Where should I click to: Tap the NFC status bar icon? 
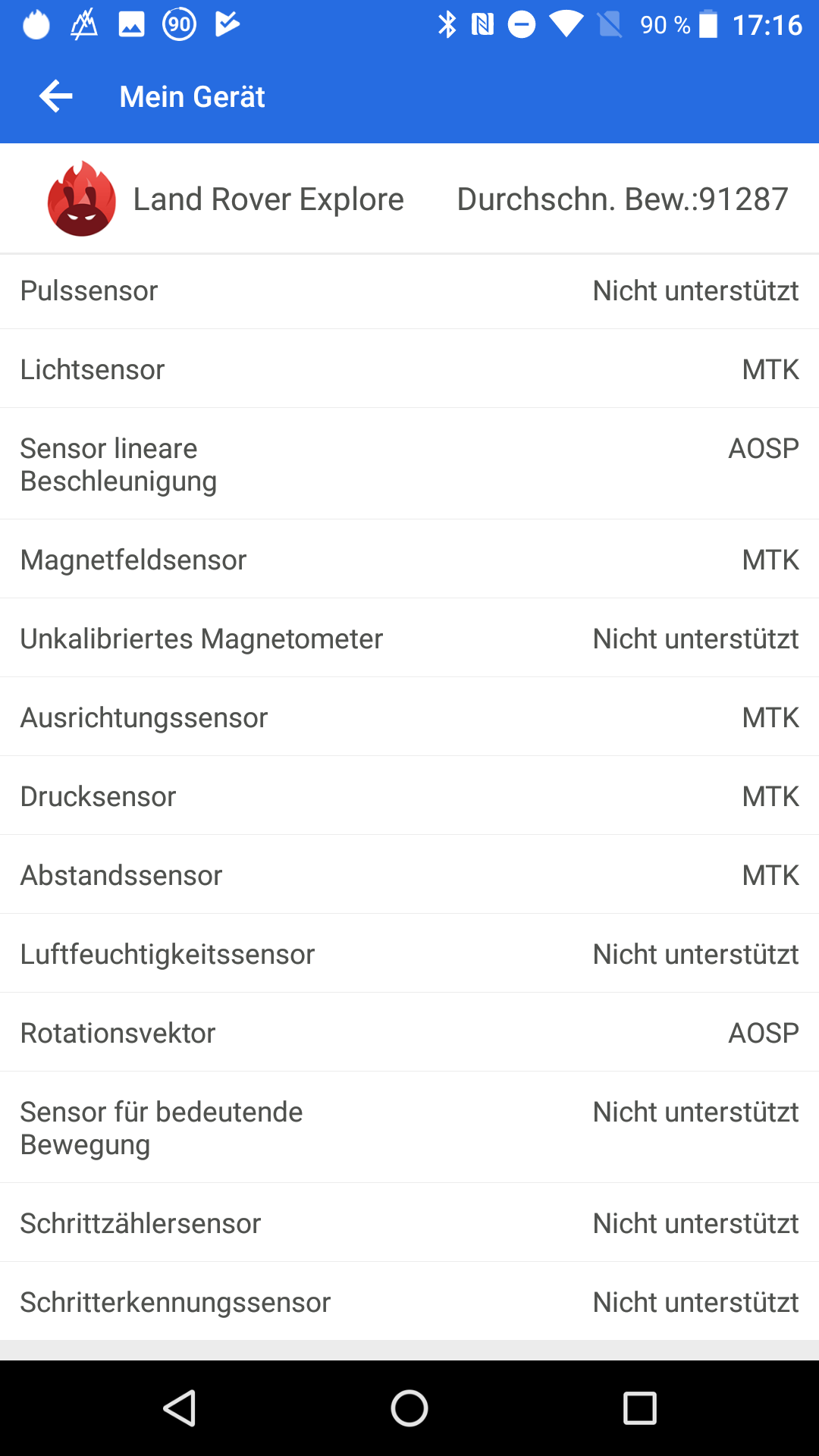click(482, 25)
